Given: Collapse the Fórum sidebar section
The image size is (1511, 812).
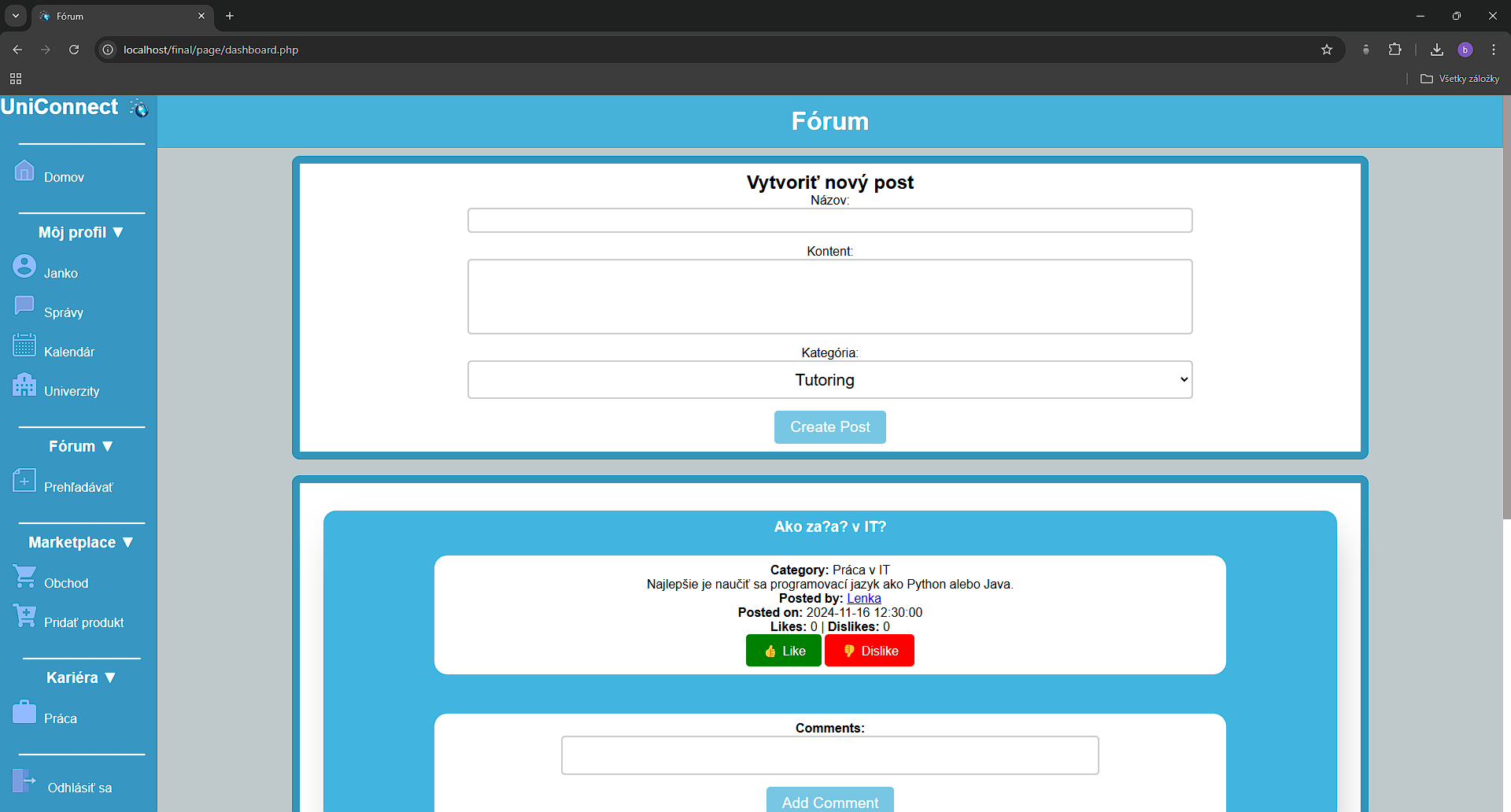Looking at the screenshot, I should pos(81,446).
